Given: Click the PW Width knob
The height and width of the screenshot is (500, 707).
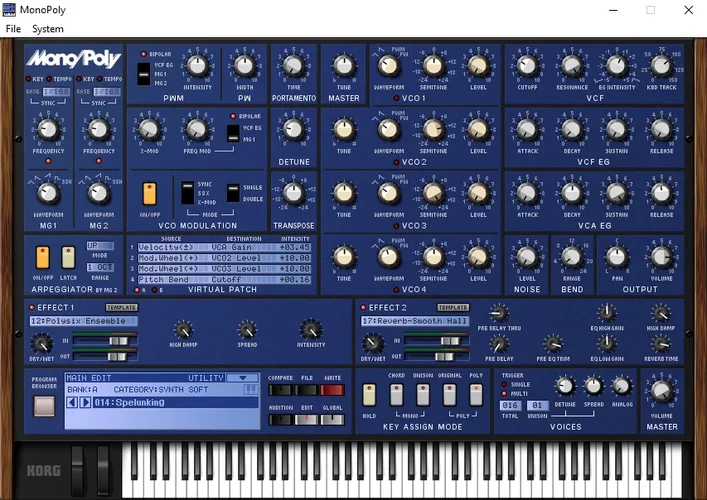Looking at the screenshot, I should [245, 66].
